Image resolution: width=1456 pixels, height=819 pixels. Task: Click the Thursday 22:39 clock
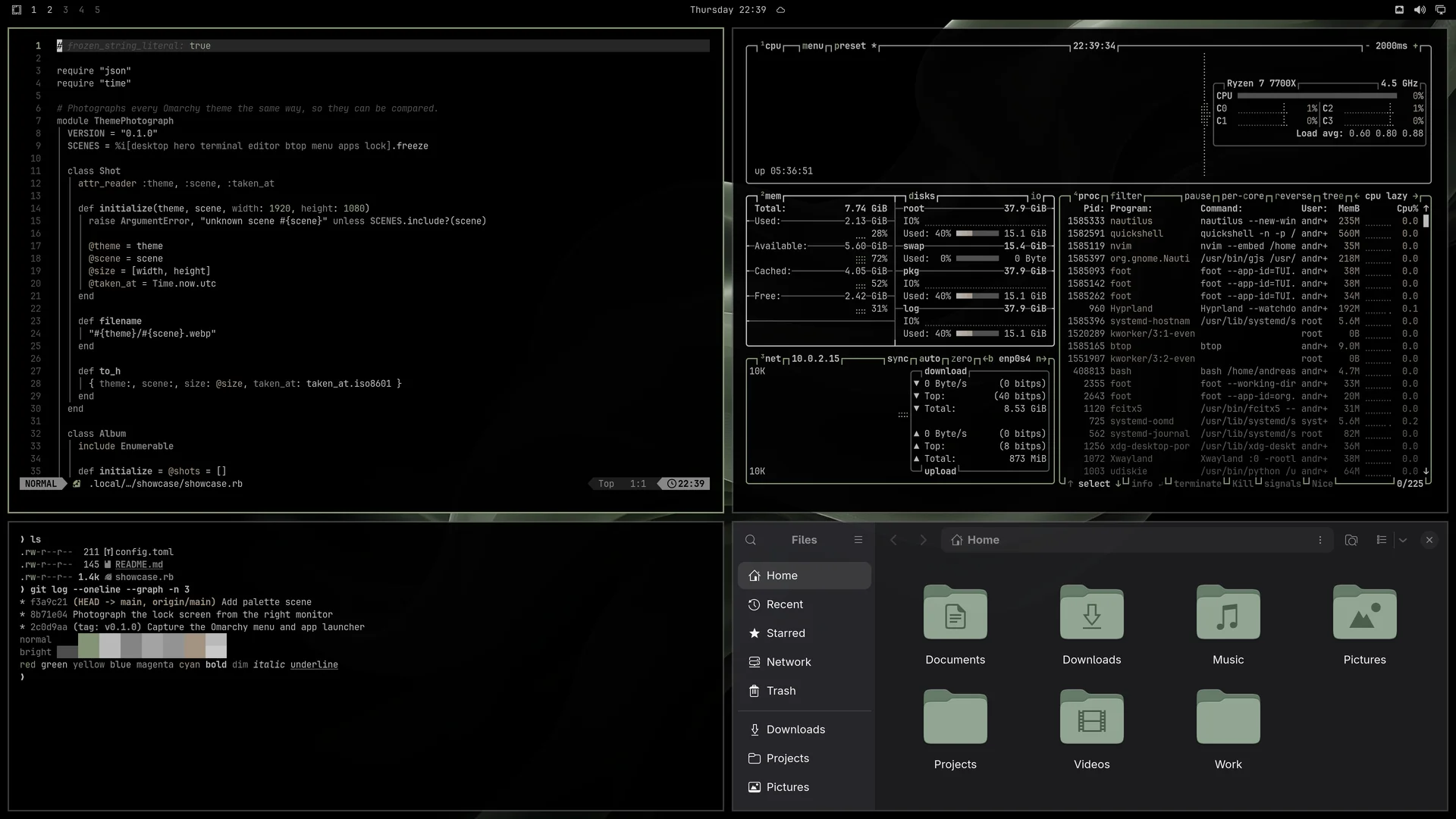click(728, 10)
